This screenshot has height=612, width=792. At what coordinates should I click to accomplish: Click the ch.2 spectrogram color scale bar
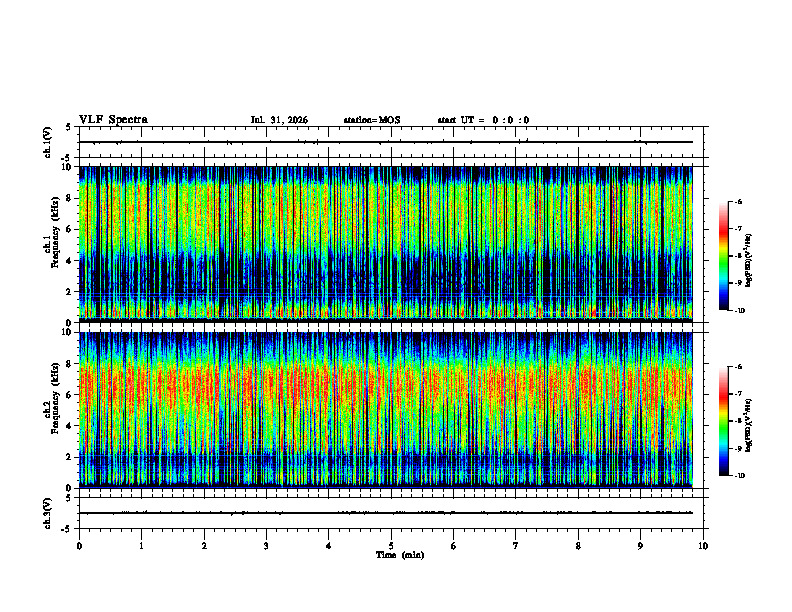(723, 421)
